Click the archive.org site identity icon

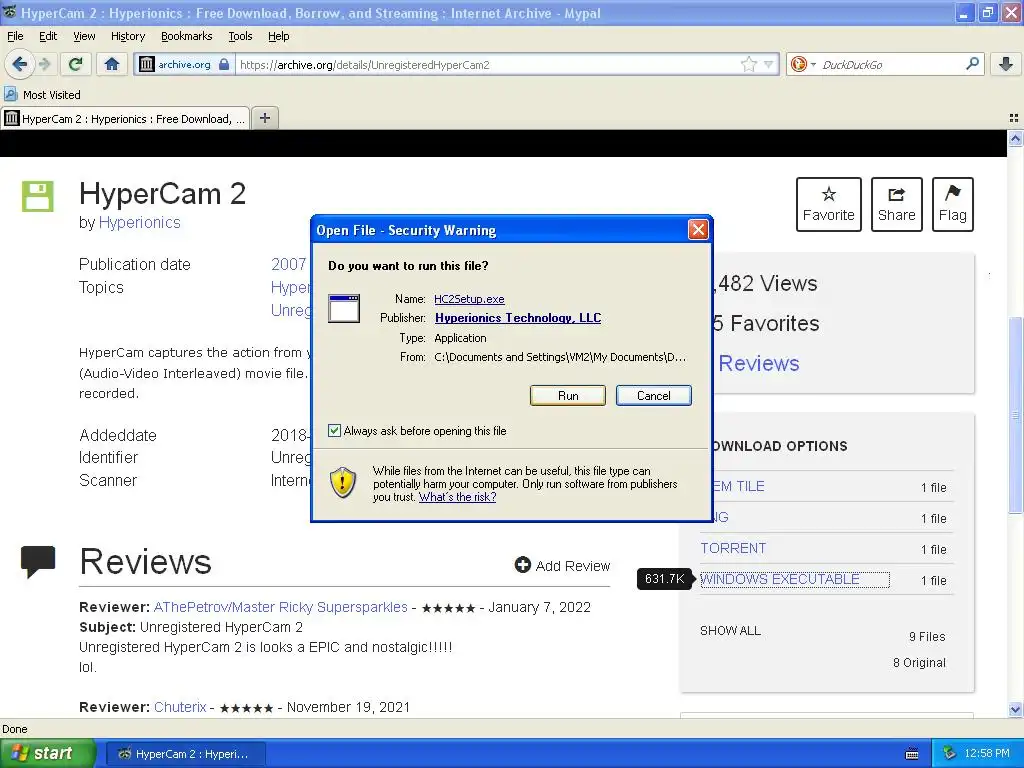click(x=147, y=64)
